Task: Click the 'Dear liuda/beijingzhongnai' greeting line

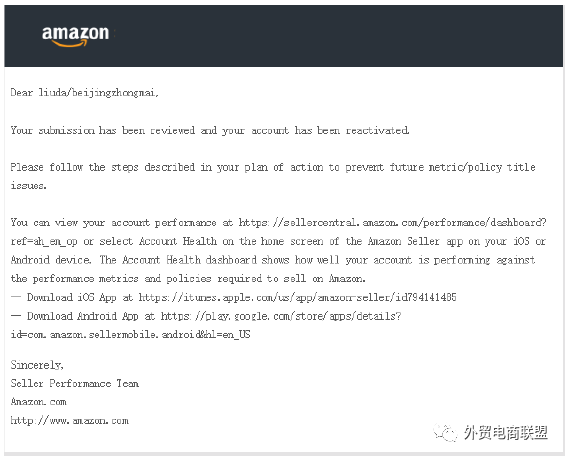Action: pyautogui.click(x=85, y=93)
